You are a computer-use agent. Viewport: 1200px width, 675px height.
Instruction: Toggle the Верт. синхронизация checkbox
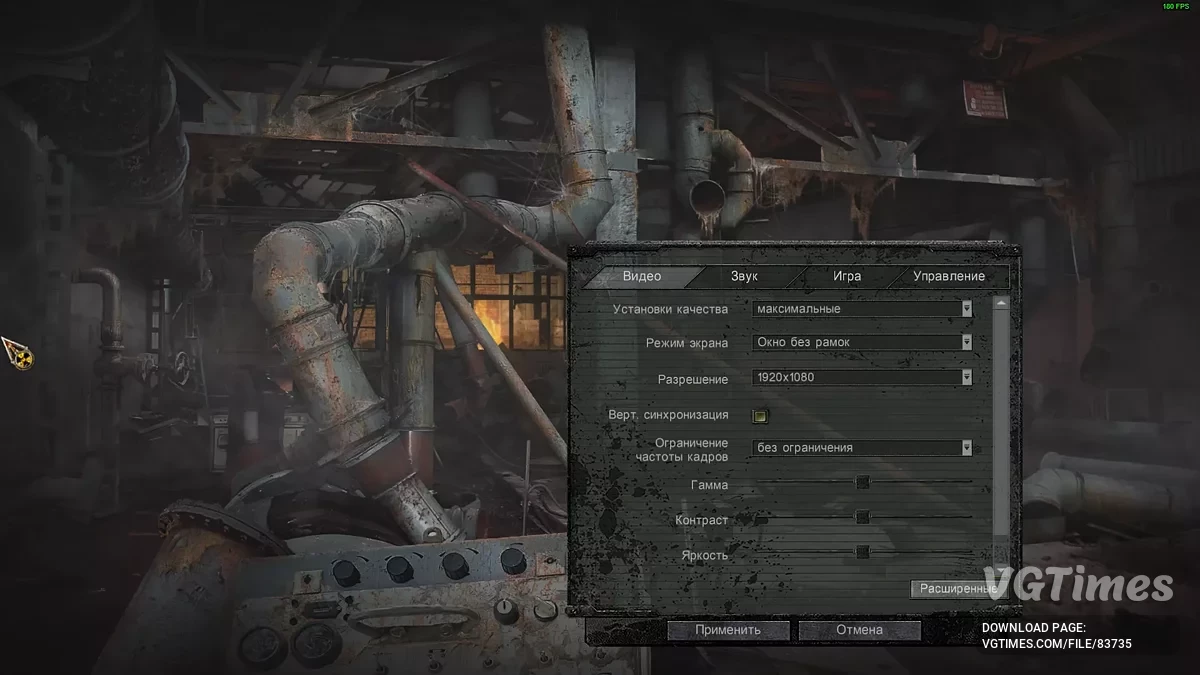pos(761,415)
